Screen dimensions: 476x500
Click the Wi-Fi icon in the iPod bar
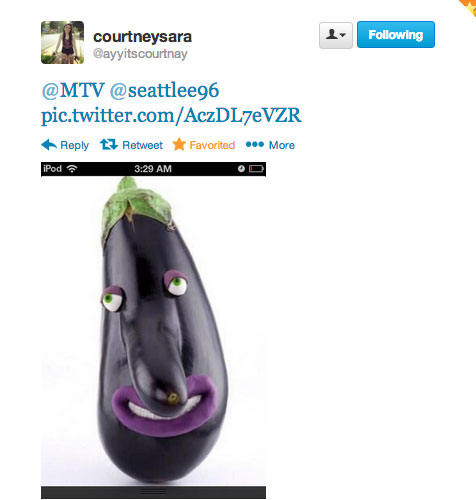tap(72, 169)
